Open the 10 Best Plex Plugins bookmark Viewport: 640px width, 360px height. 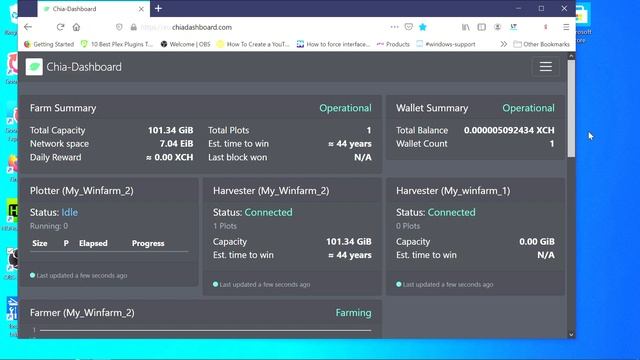[x=117, y=44]
